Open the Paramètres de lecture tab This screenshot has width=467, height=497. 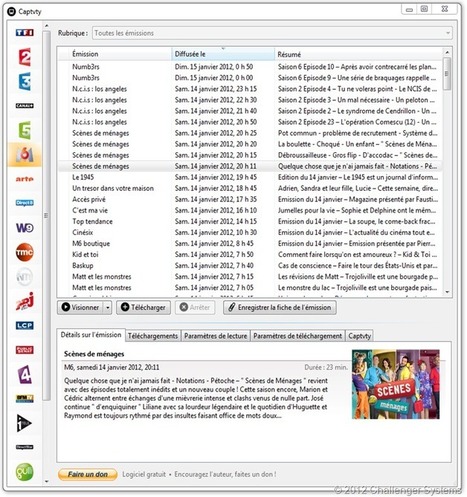(216, 336)
